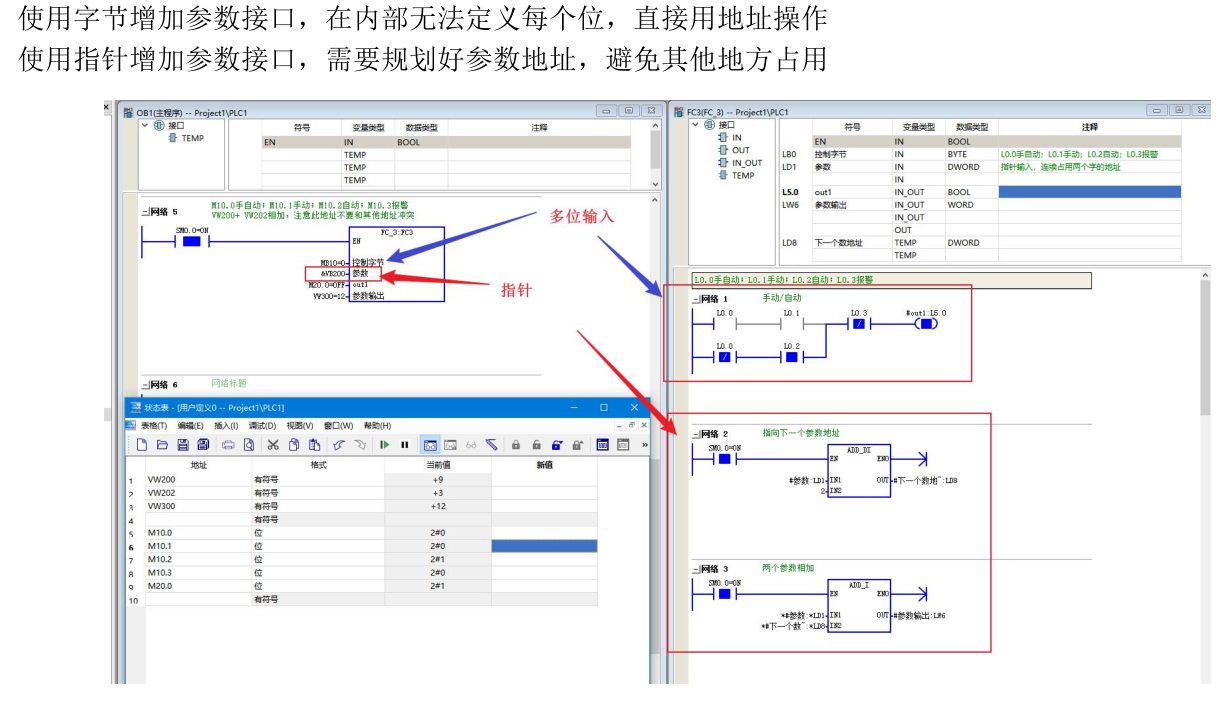Click the Print icon in status table toolbar

pyautogui.click(x=228, y=445)
